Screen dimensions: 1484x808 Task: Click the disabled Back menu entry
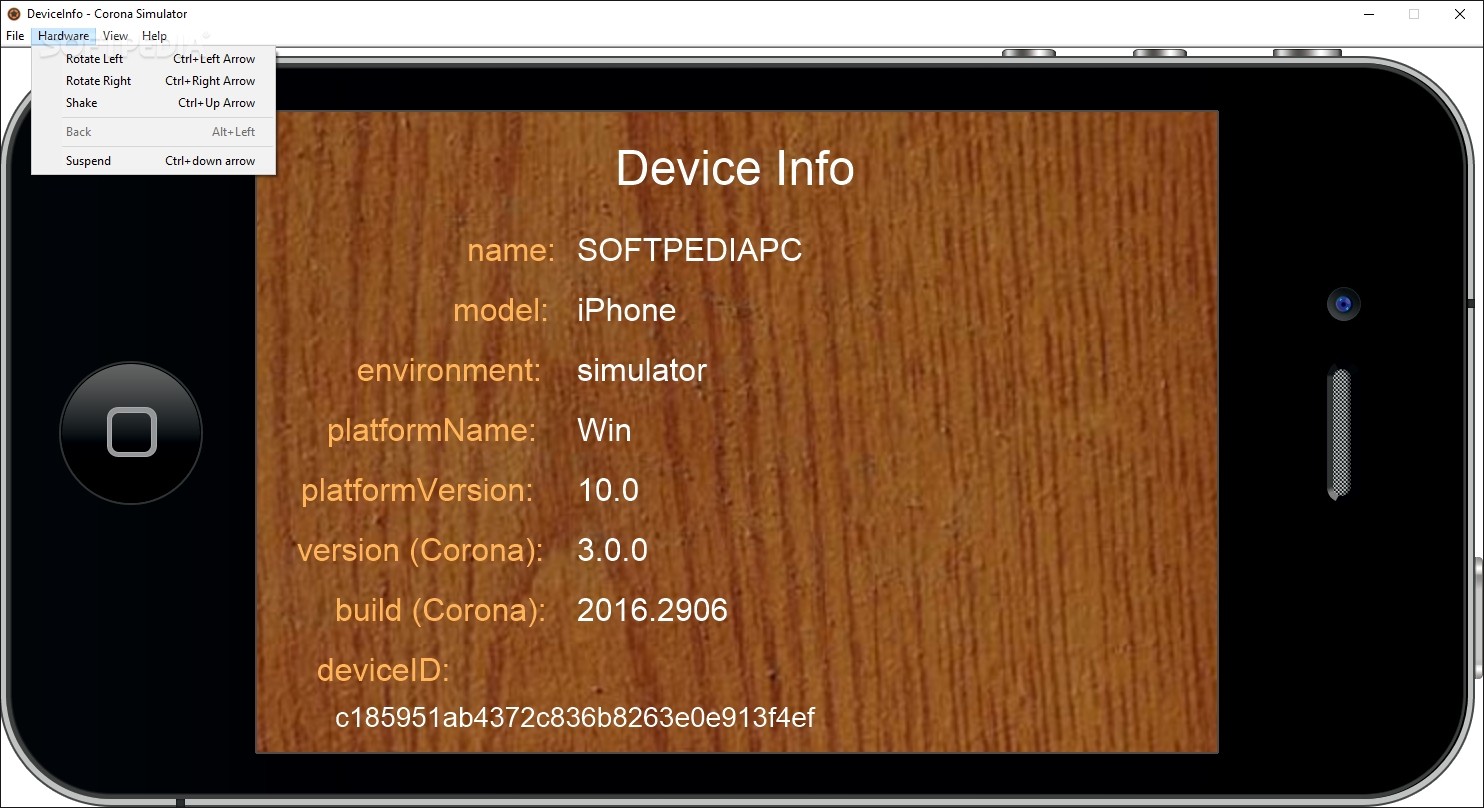[153, 132]
